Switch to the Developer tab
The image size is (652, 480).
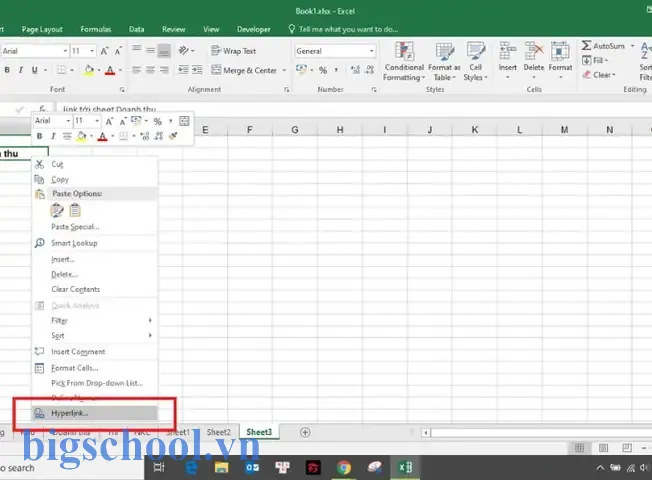[254, 29]
